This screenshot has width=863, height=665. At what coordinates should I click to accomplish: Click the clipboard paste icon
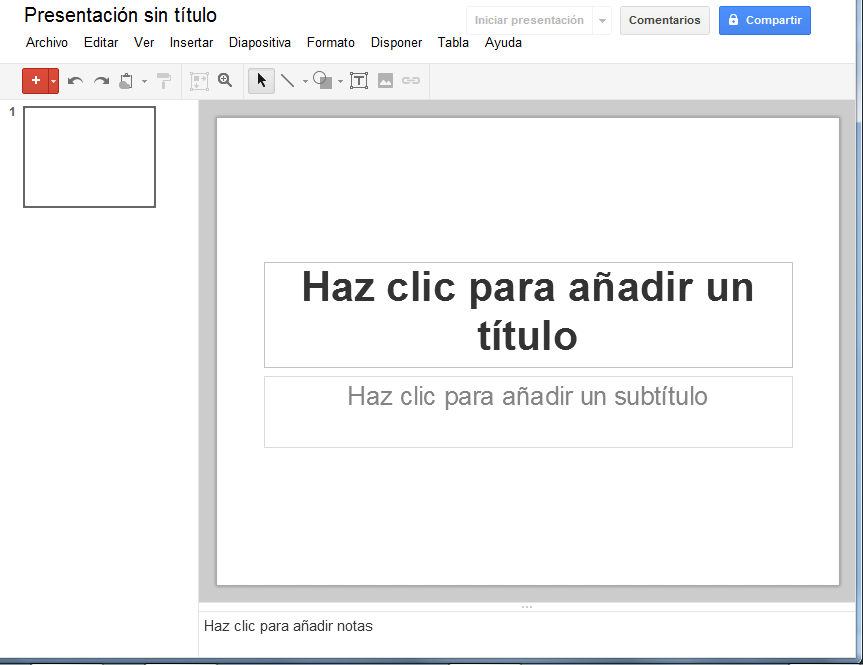(126, 81)
